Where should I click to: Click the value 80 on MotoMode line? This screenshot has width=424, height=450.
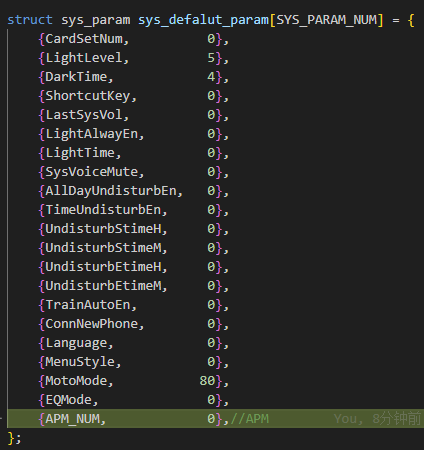pyautogui.click(x=207, y=381)
